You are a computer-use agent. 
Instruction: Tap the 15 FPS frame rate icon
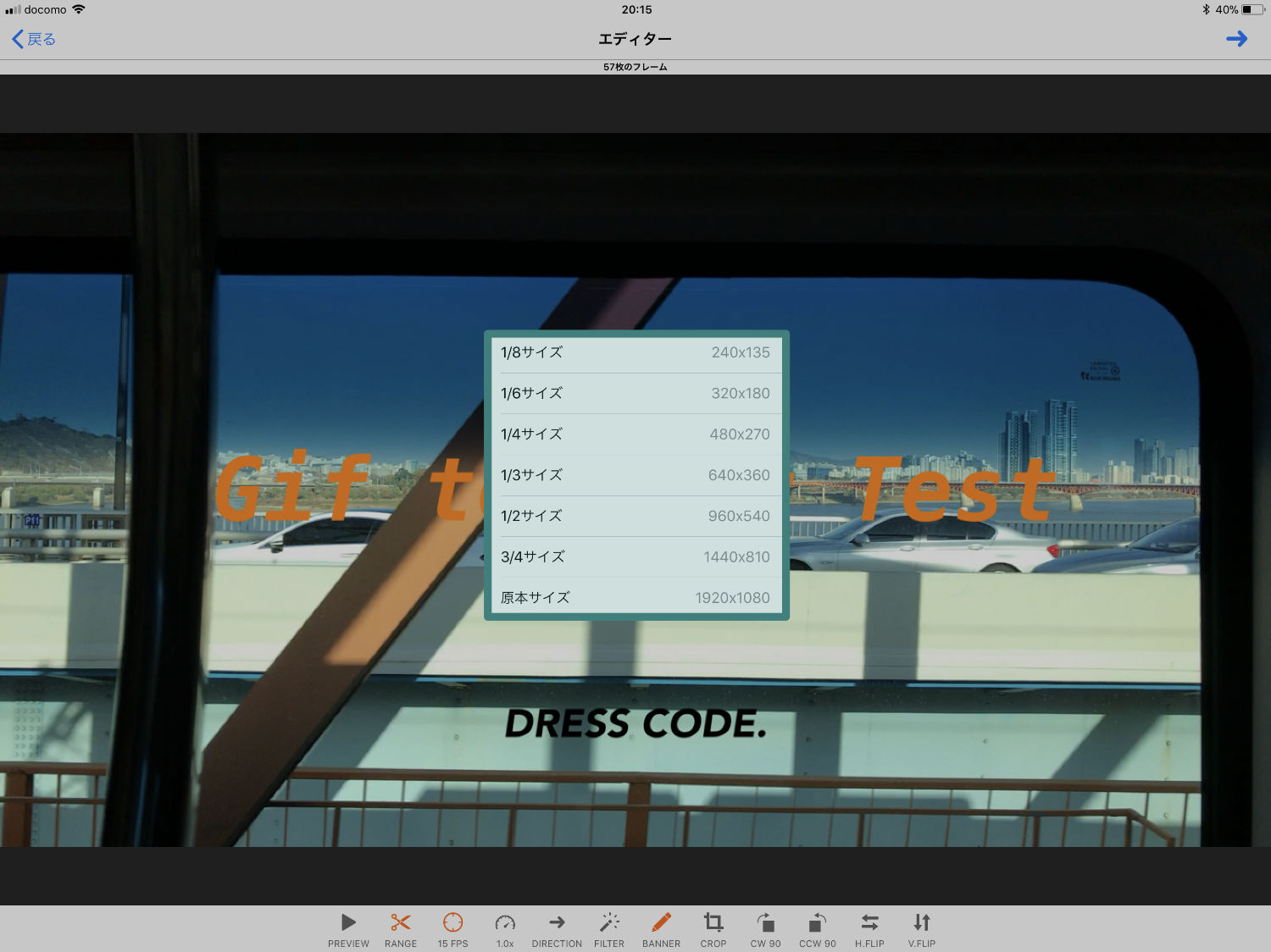(452, 929)
